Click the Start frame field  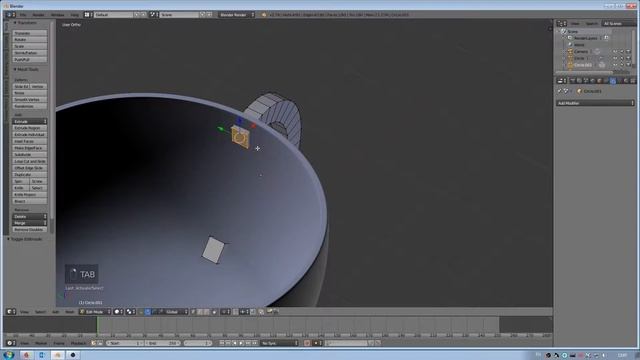tap(124, 343)
